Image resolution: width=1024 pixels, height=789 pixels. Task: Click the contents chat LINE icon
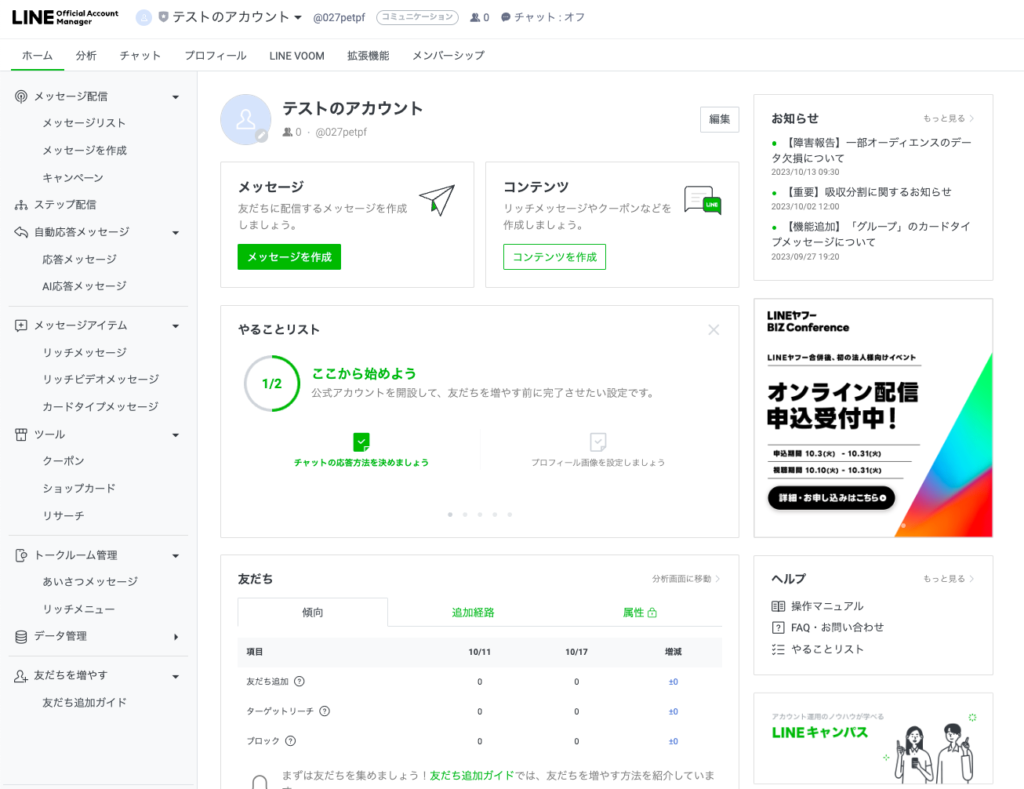703,201
